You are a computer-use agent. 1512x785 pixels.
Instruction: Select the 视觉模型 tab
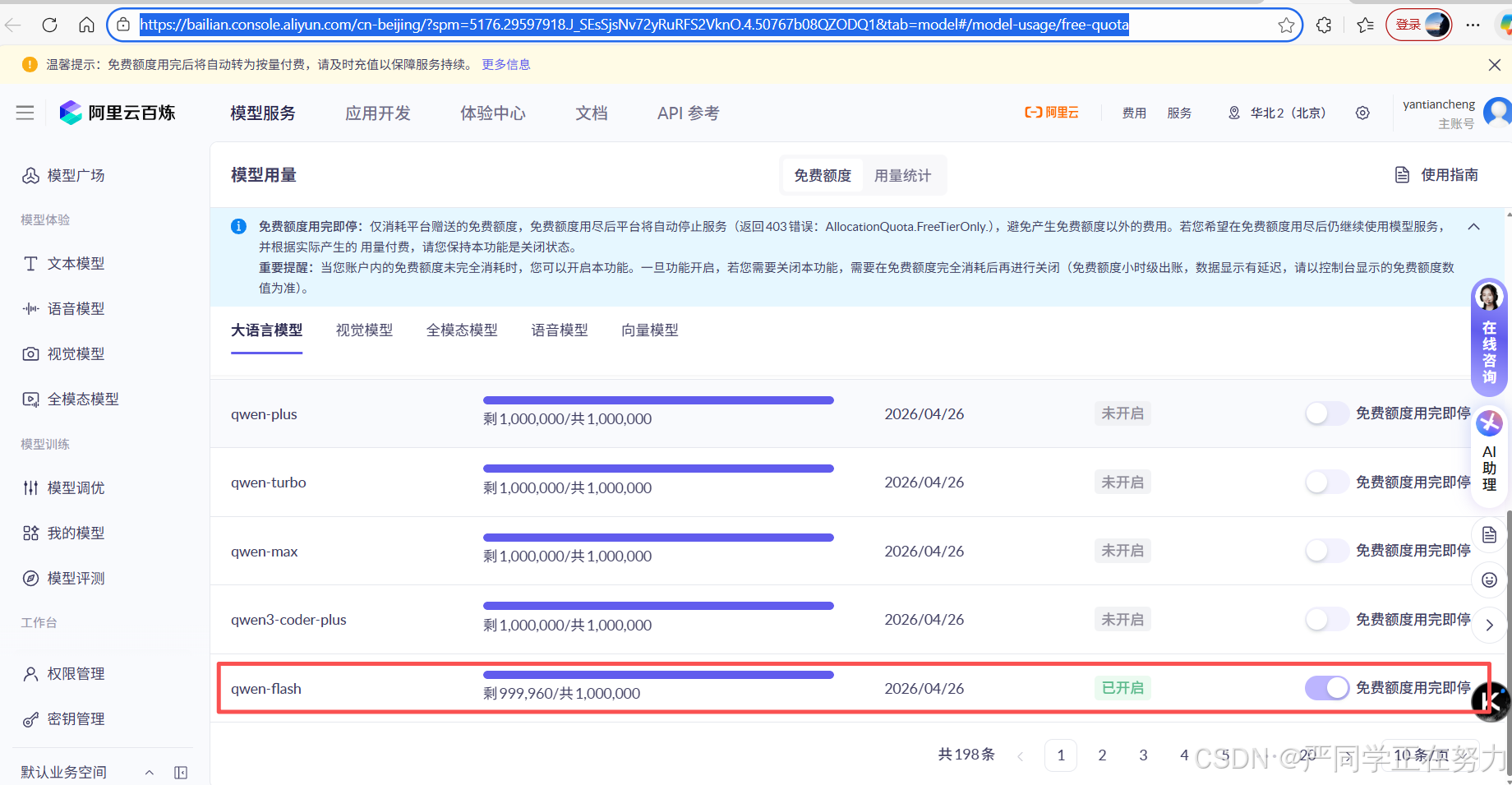pyautogui.click(x=364, y=330)
